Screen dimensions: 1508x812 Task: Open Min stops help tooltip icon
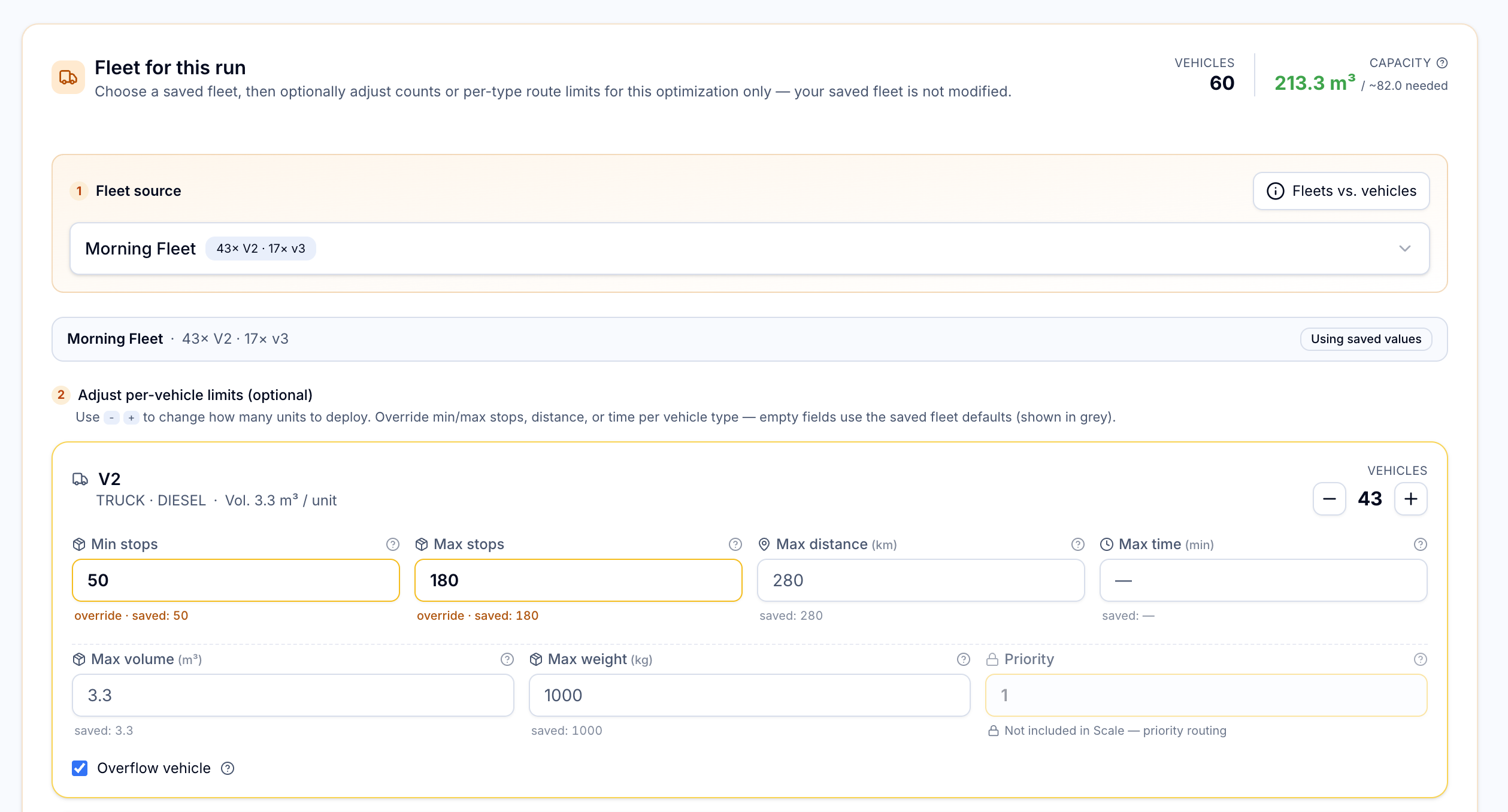pos(393,544)
